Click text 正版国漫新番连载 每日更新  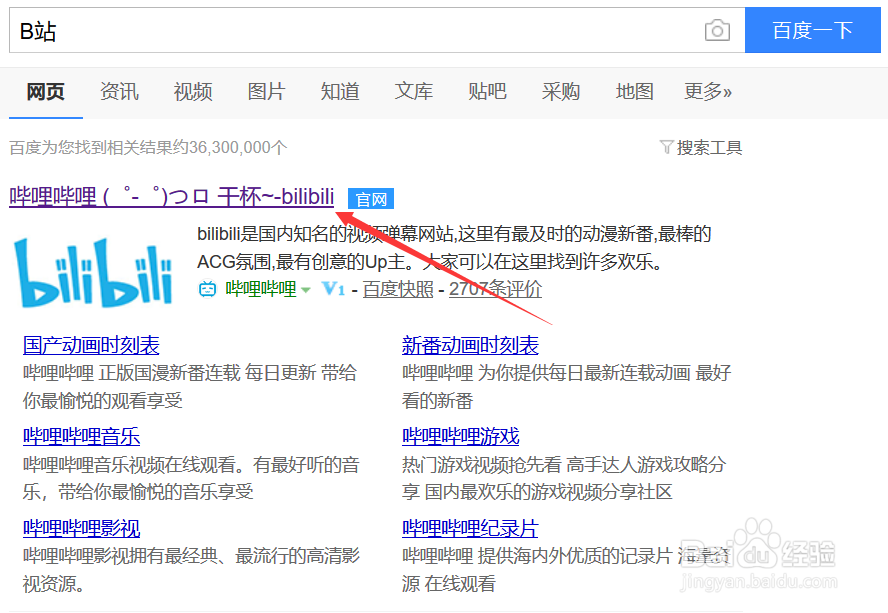208,373
